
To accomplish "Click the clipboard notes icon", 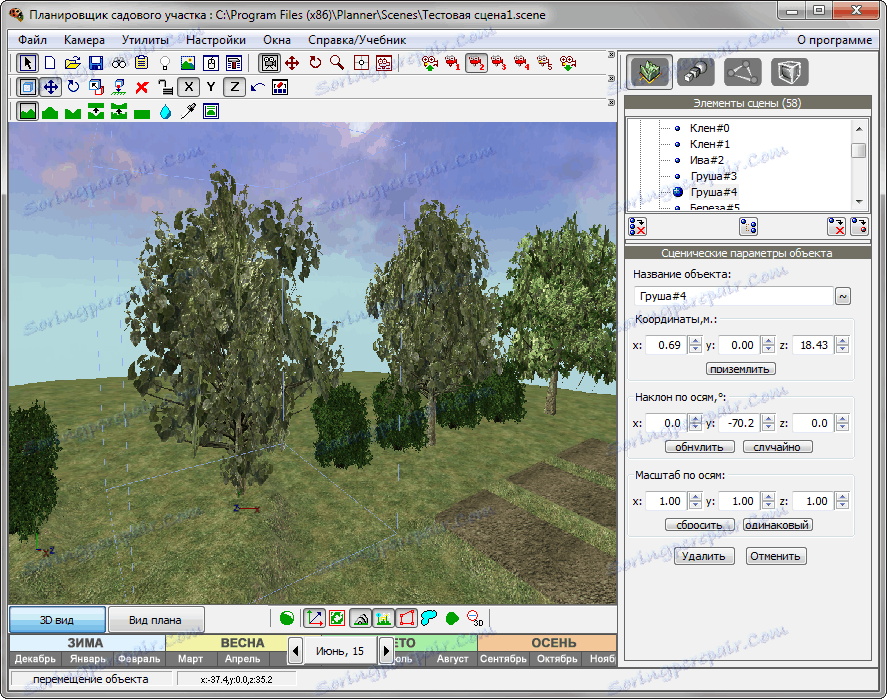I will [x=141, y=63].
